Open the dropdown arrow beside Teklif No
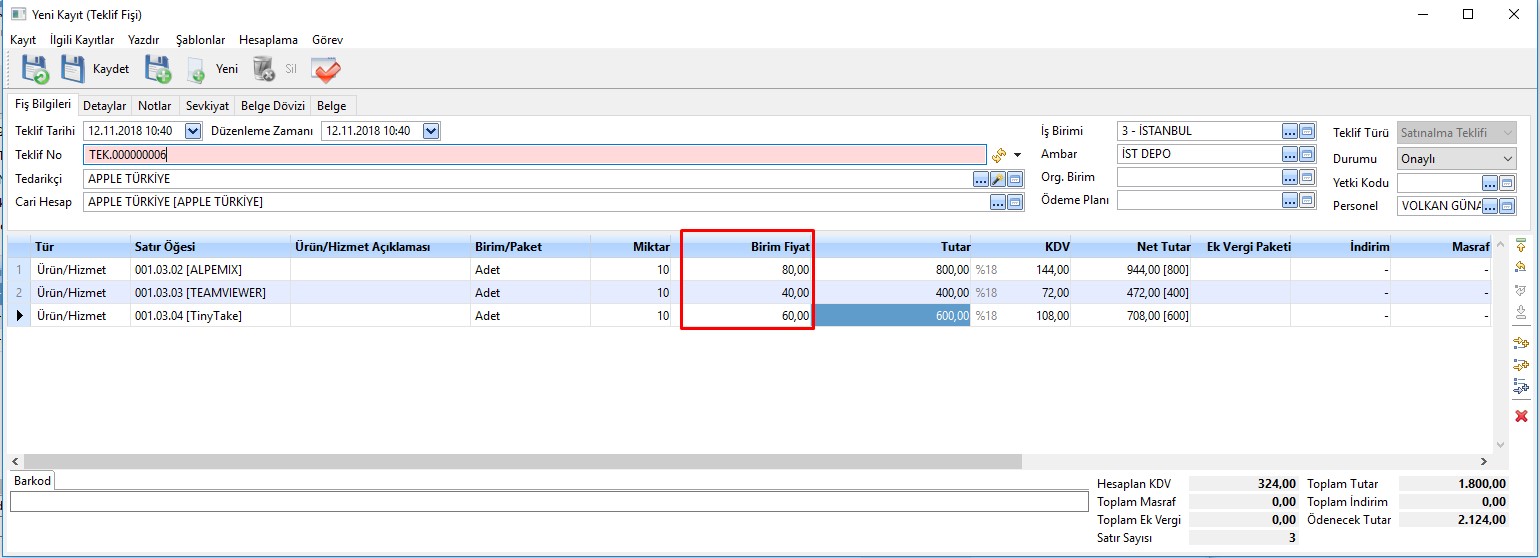The image size is (1540, 558). tap(1018, 155)
